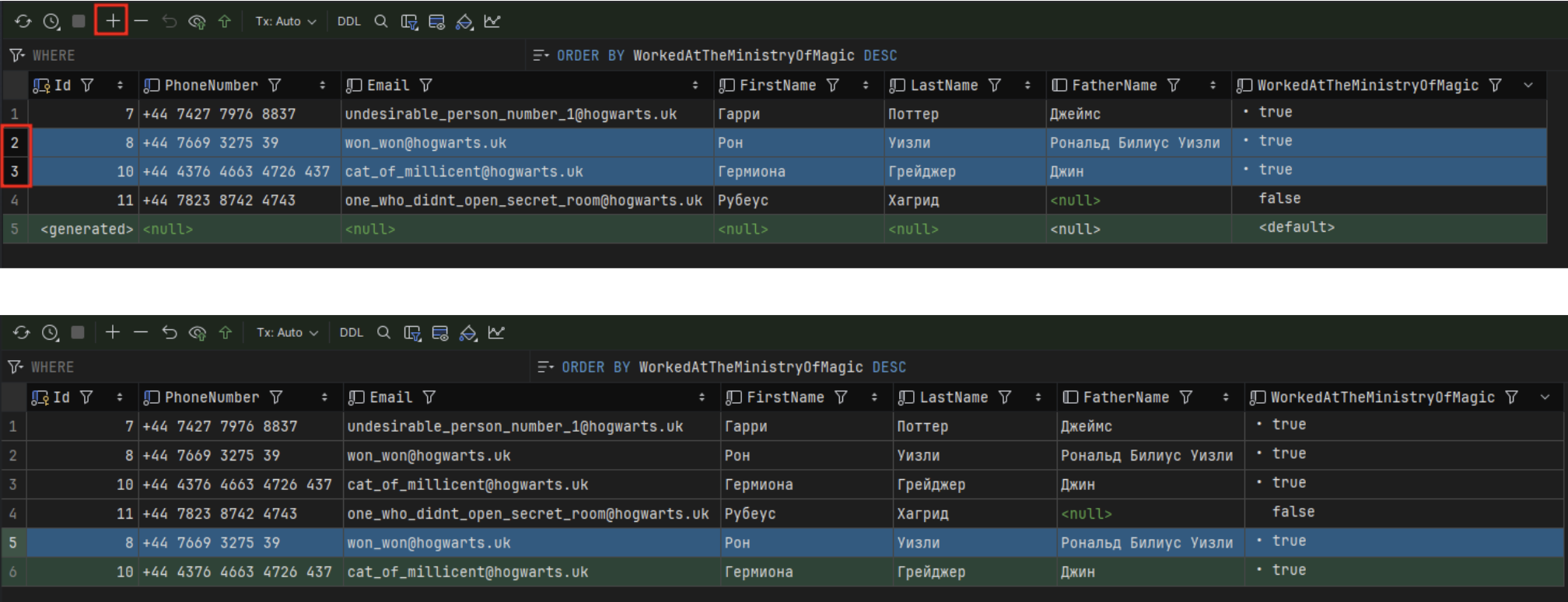Toggle FatherName column filter funnel in top grid
1568x602 pixels.
[x=1174, y=86]
